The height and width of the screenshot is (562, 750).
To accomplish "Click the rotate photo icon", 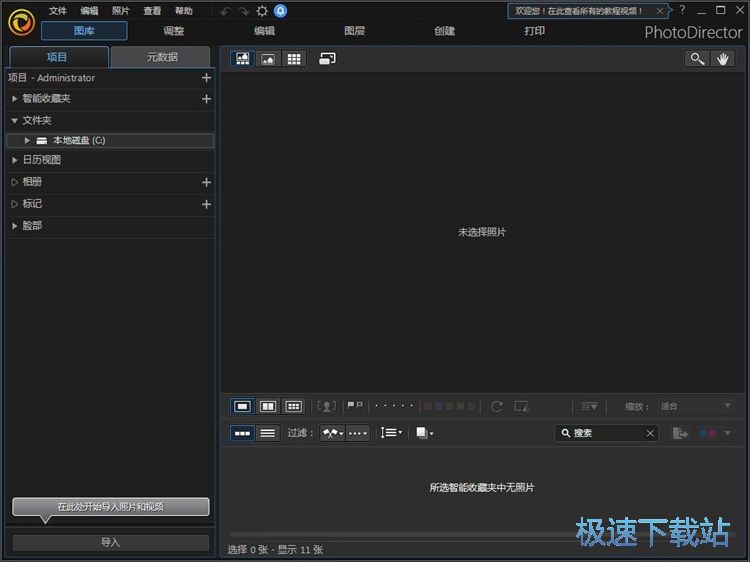I will 497,406.
